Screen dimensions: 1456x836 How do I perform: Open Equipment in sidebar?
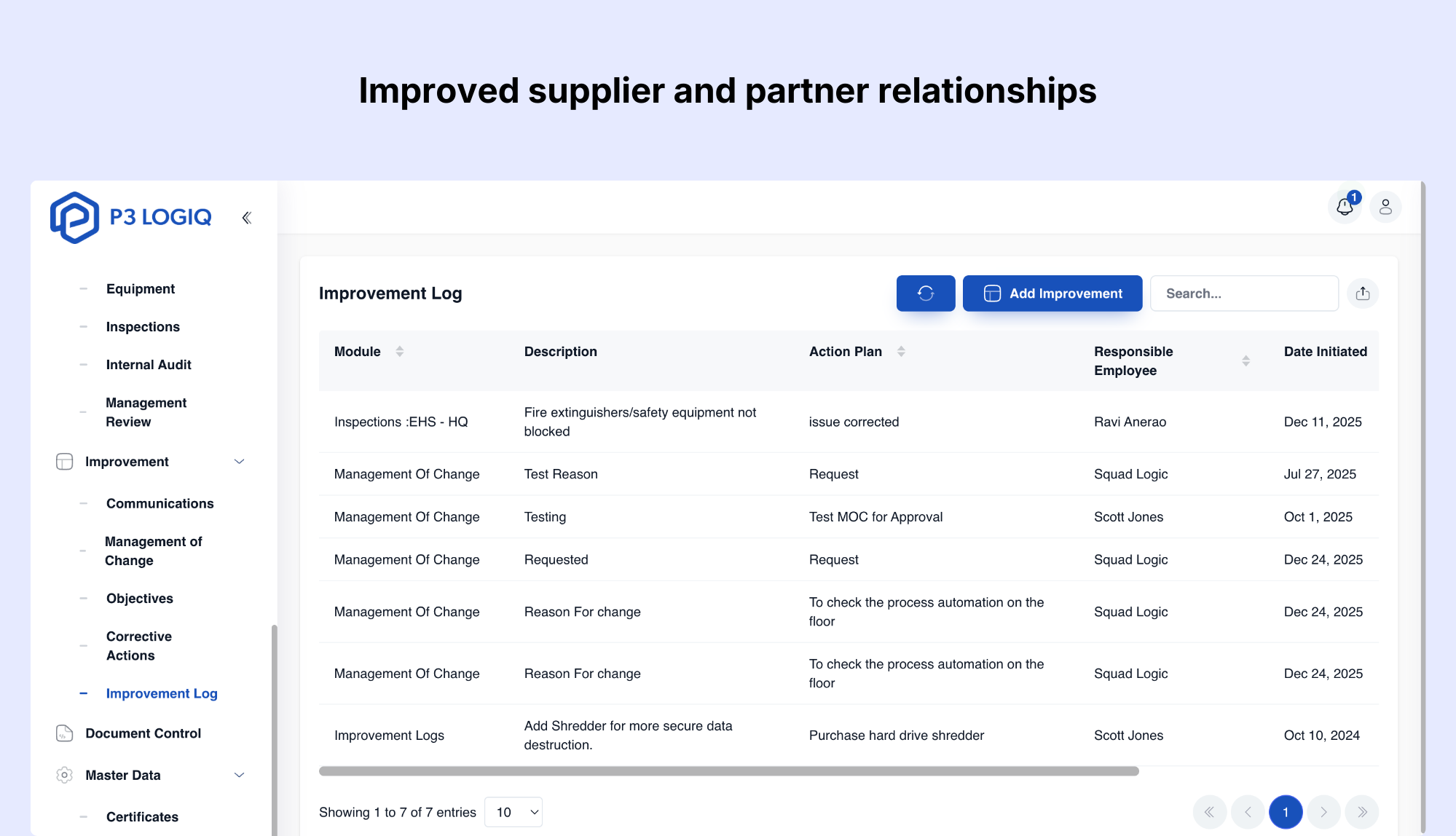(141, 289)
